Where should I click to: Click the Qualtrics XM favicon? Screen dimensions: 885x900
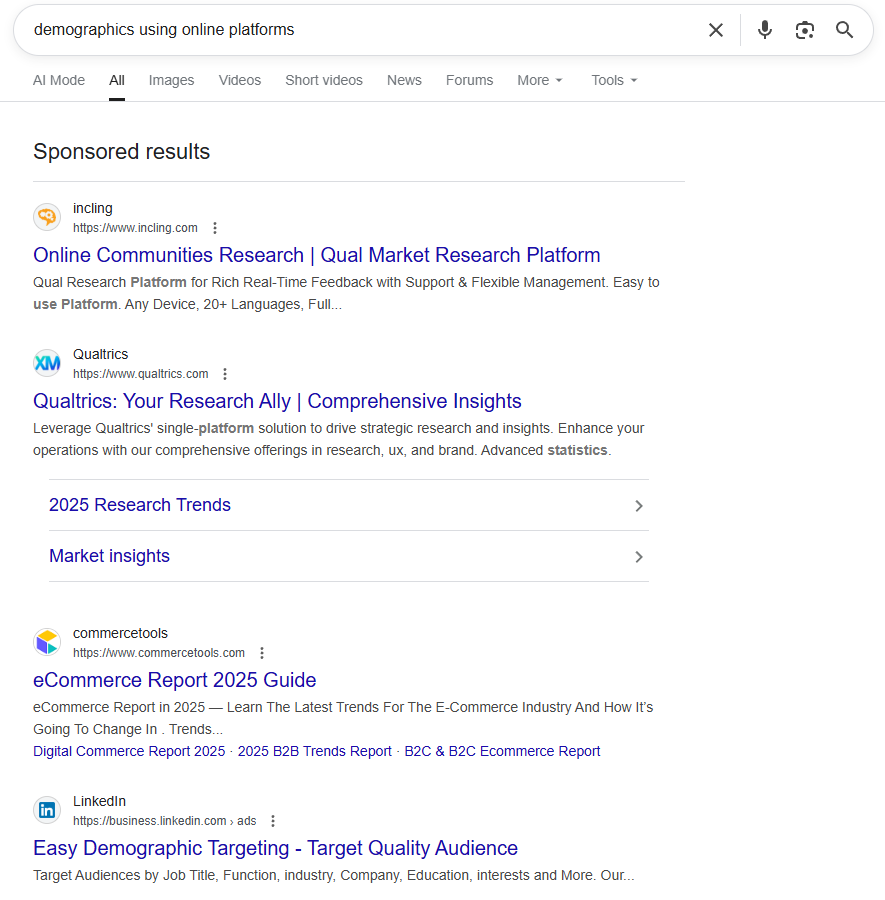pos(47,363)
